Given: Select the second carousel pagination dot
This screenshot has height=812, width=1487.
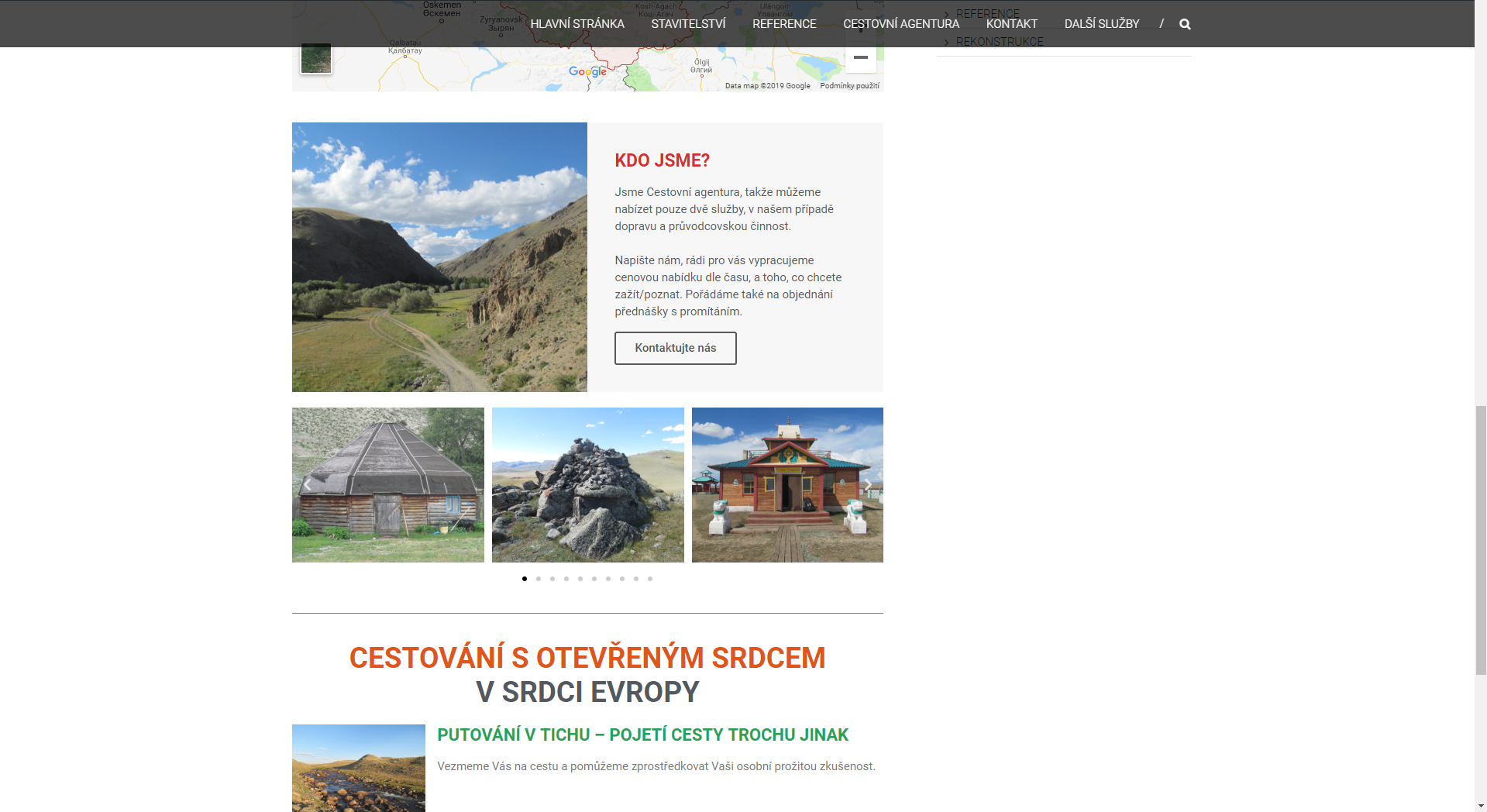Looking at the screenshot, I should click(539, 579).
